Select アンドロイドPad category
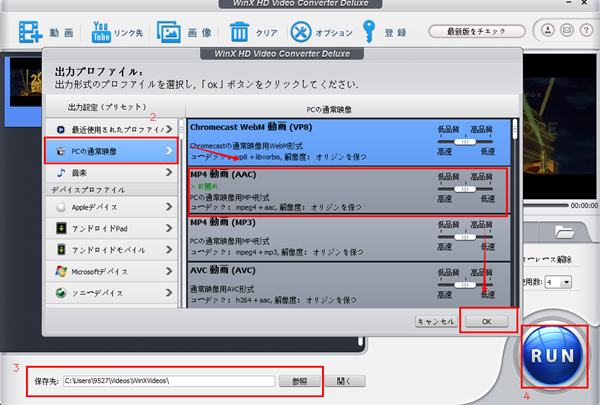 click(x=112, y=229)
